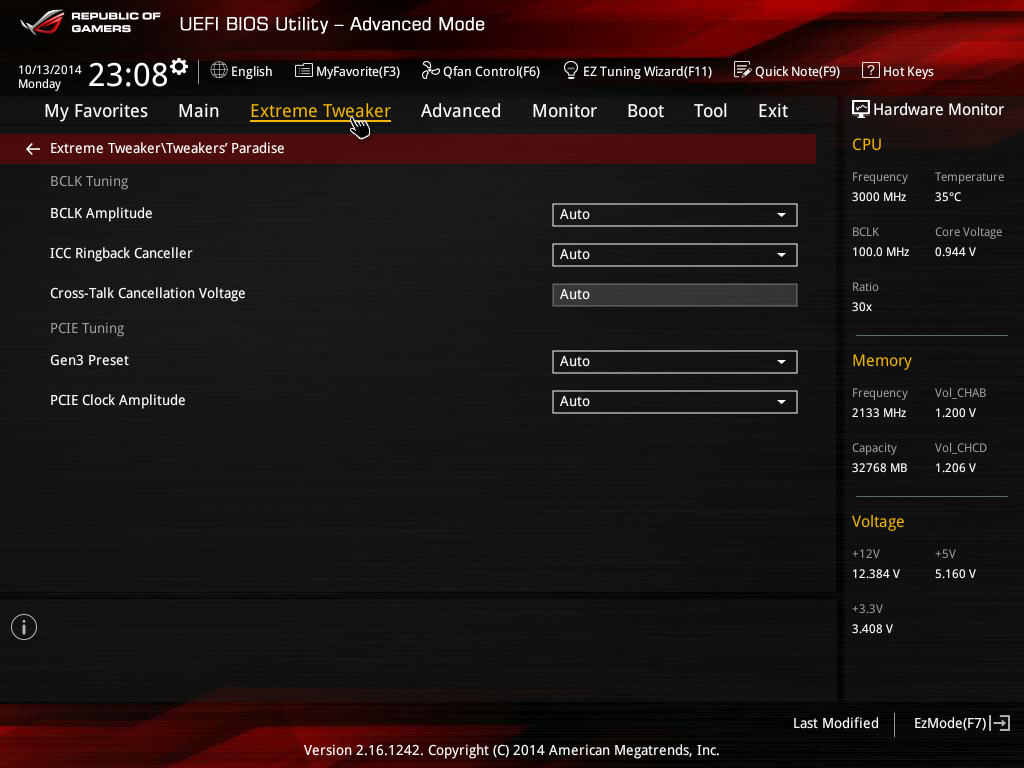
Task: Click the 32768 MB capacity value
Action: click(880, 468)
